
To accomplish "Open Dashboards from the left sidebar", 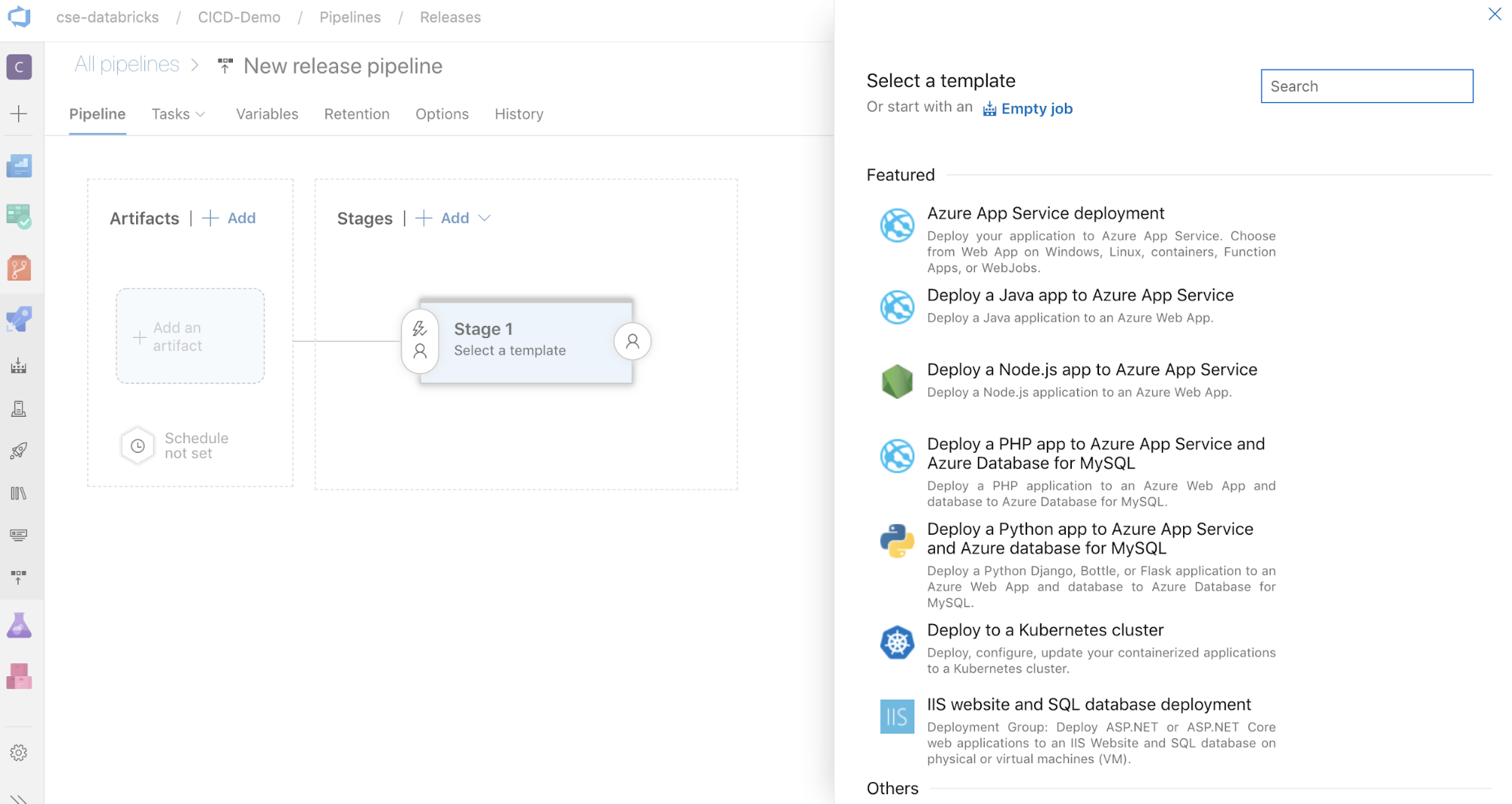I will click(18, 165).
